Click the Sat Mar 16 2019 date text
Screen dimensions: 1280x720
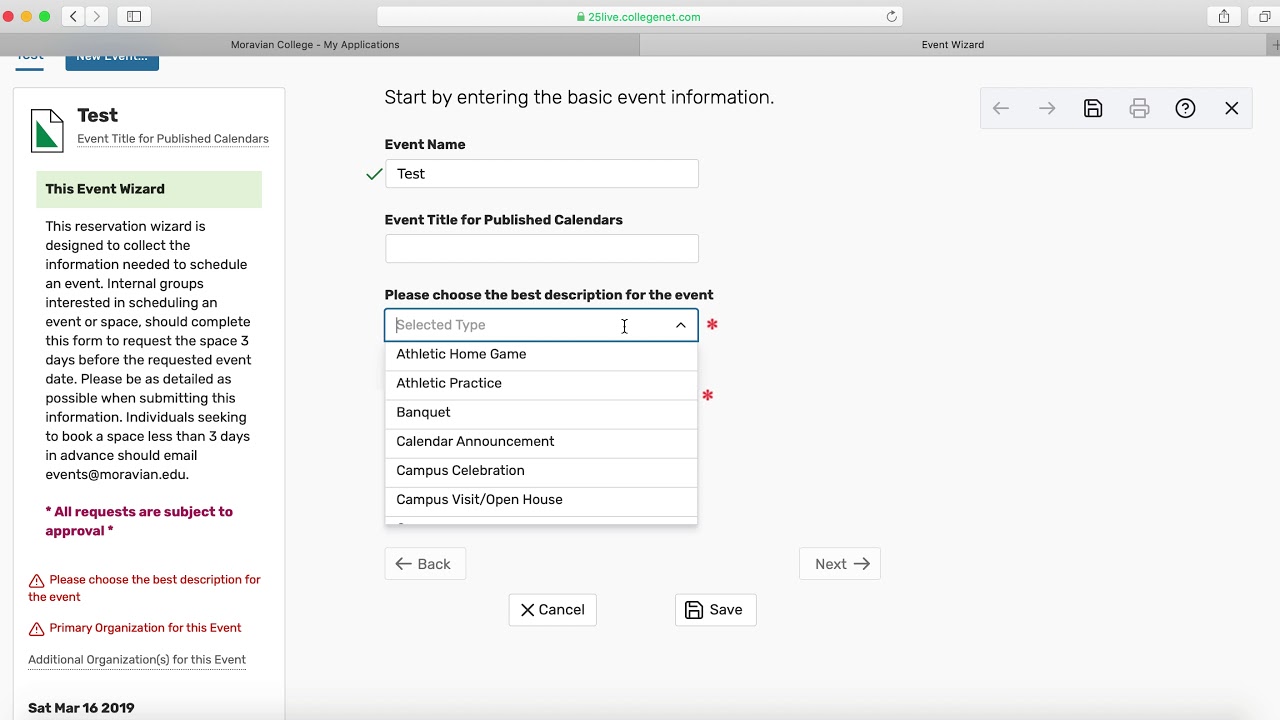[x=81, y=708]
